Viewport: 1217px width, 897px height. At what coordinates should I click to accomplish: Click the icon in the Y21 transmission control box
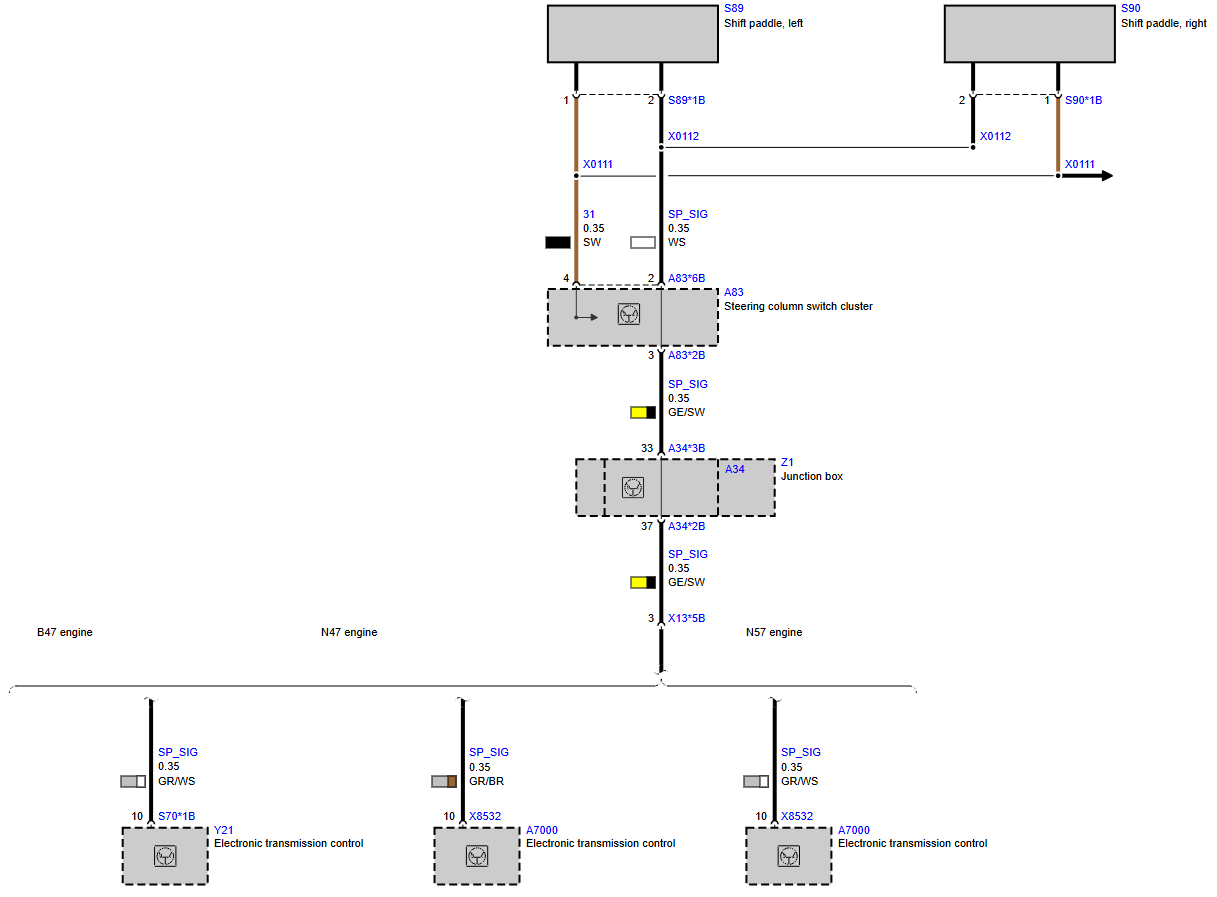coord(165,856)
